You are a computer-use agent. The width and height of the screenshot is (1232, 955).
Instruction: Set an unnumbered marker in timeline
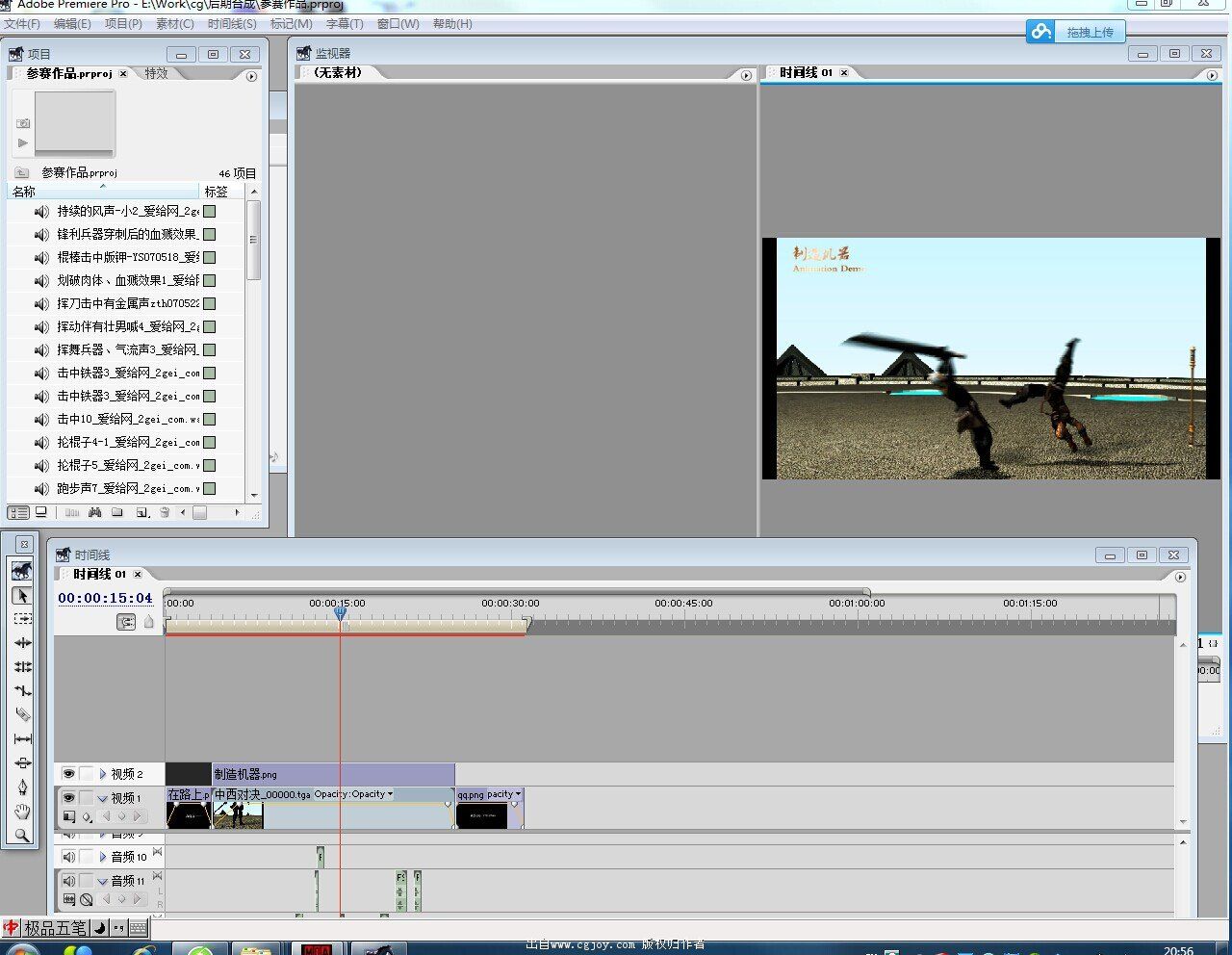point(149,623)
